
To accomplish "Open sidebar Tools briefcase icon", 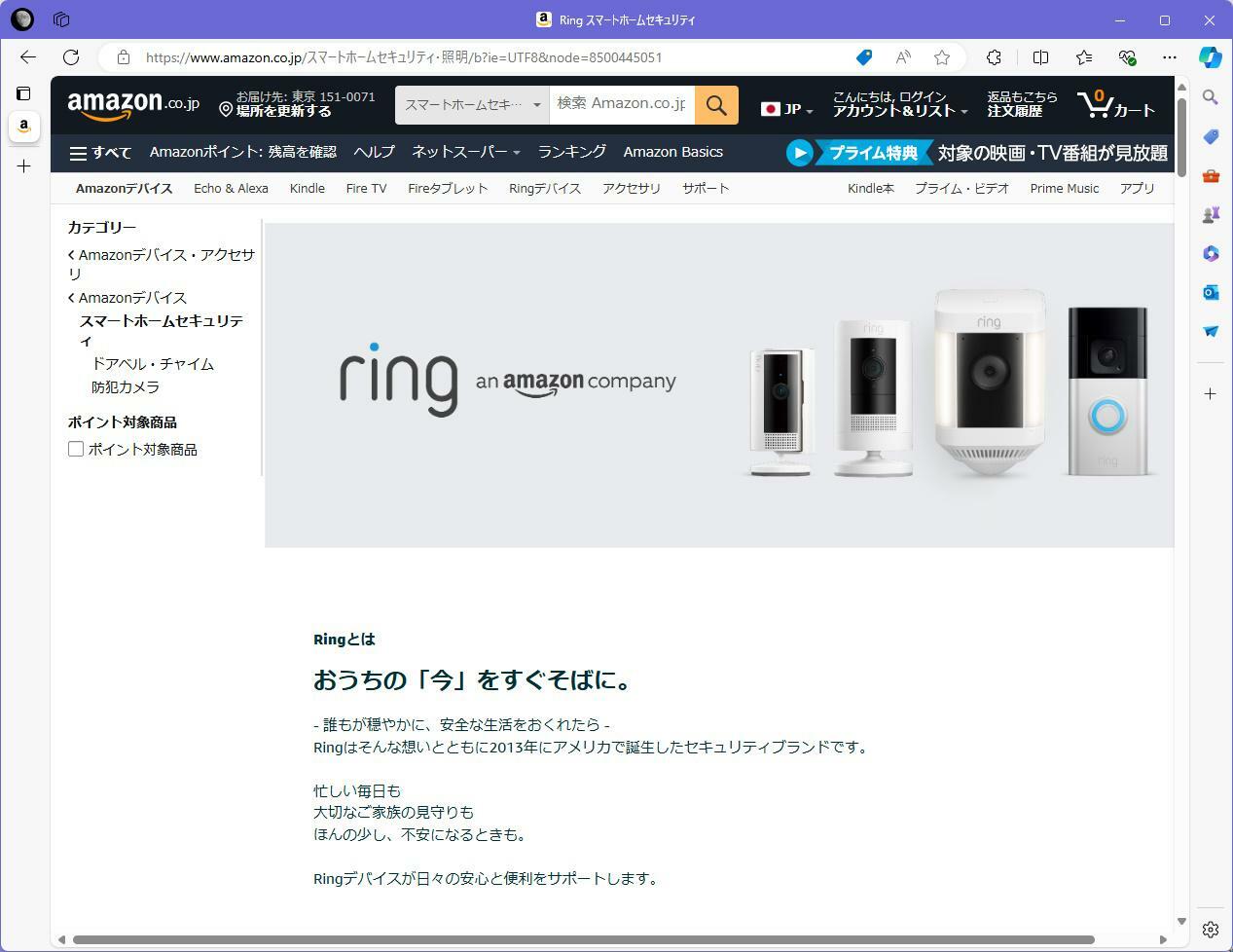I will click(1211, 175).
